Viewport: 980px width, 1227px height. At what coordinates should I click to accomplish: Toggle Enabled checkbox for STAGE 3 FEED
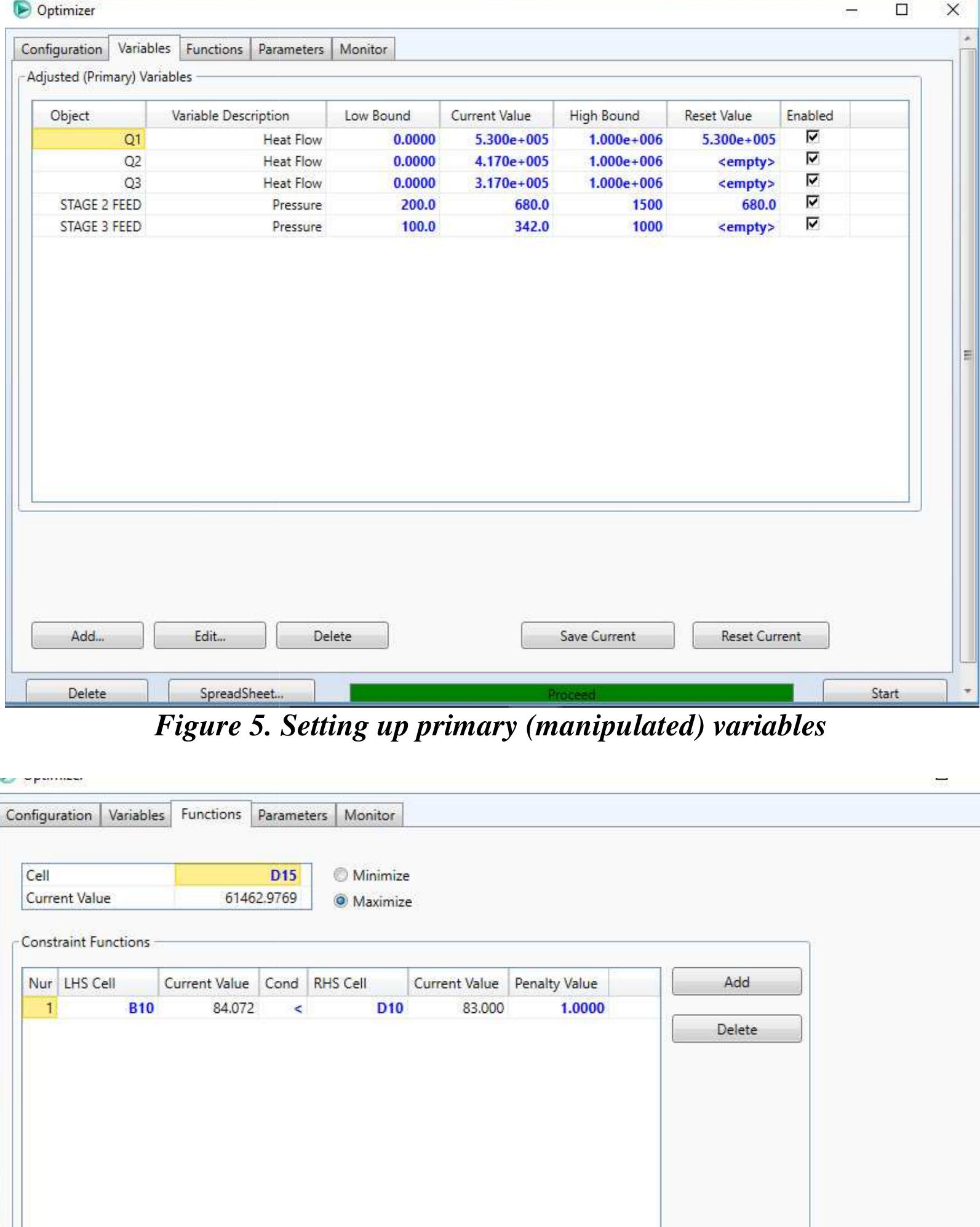[x=813, y=223]
